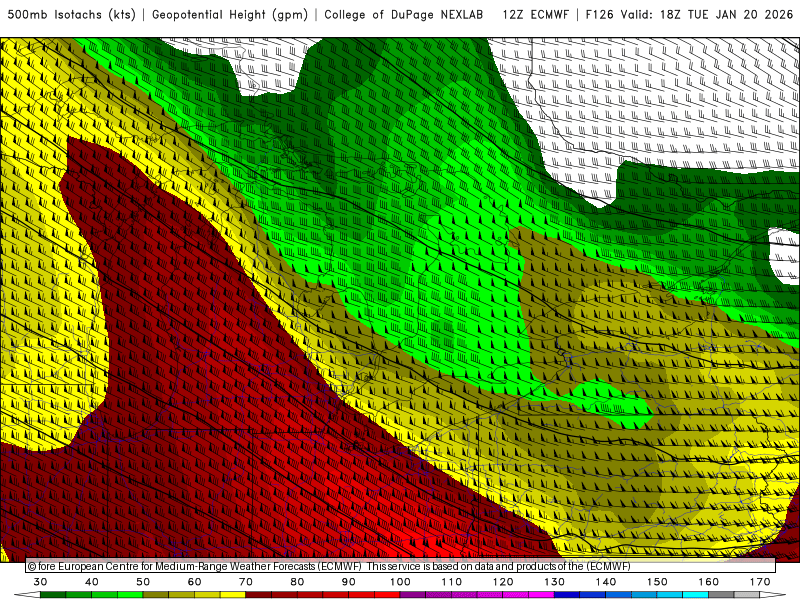The width and height of the screenshot is (800, 600).
Task: Pick the magenta 125-130 kt legend swatch
Action: pos(541,594)
